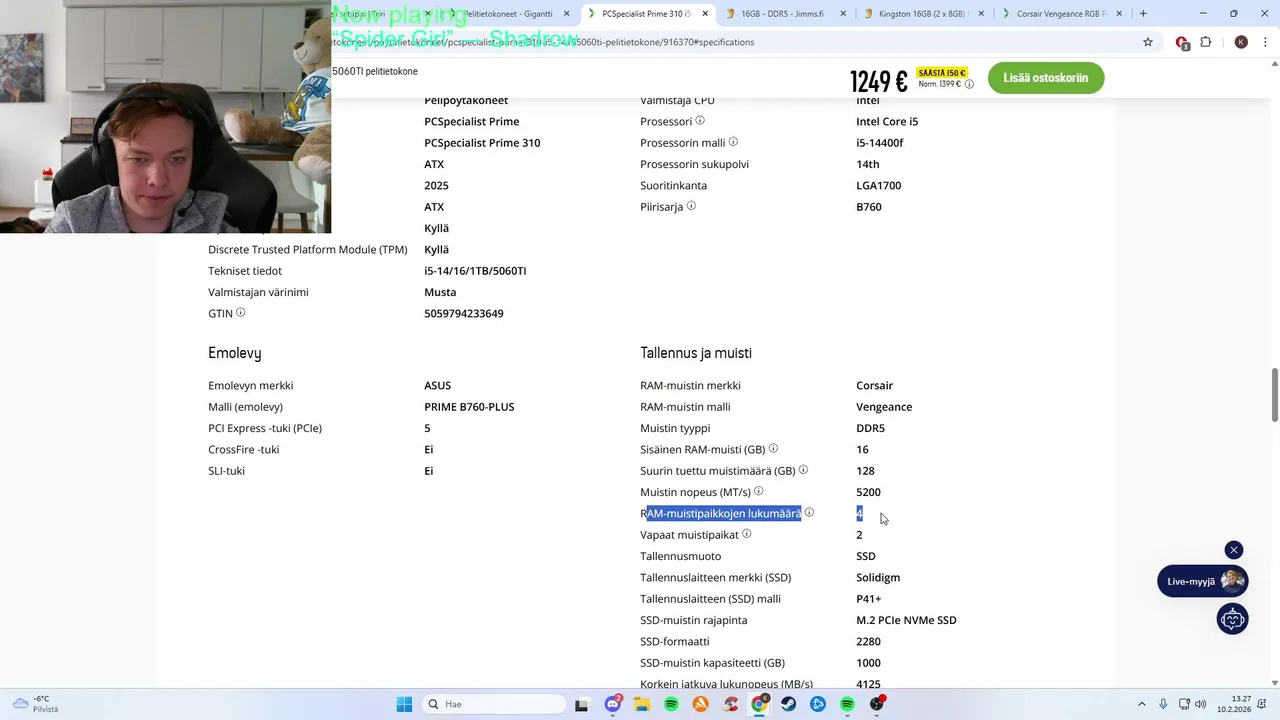1280x720 pixels.
Task: Open the browser Extensions puzzle menu
Action: pos(1205,42)
